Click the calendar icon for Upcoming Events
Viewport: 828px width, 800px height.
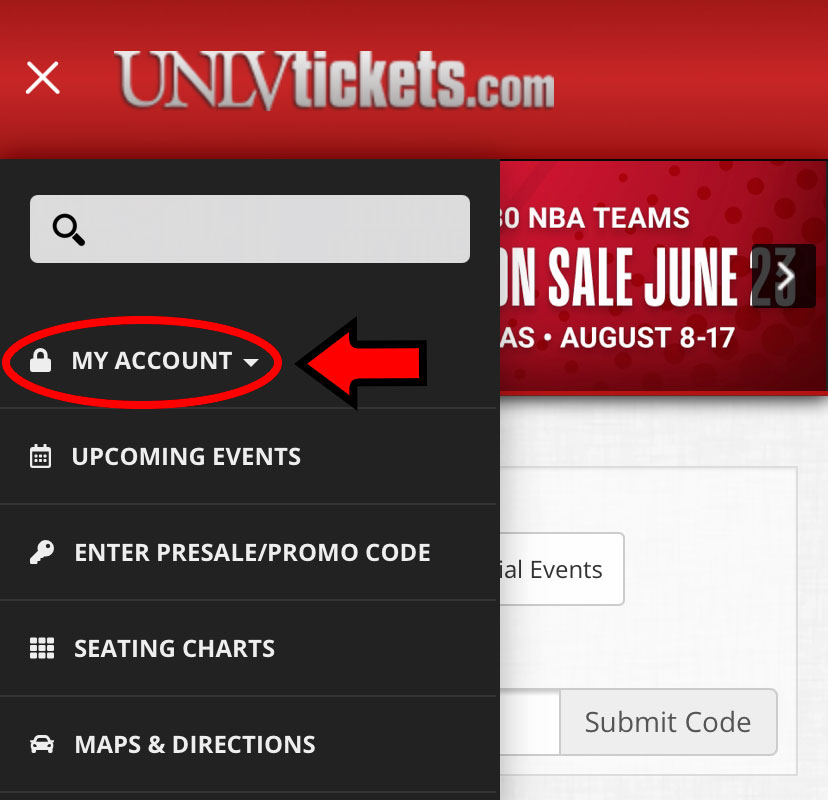pyautogui.click(x=41, y=456)
